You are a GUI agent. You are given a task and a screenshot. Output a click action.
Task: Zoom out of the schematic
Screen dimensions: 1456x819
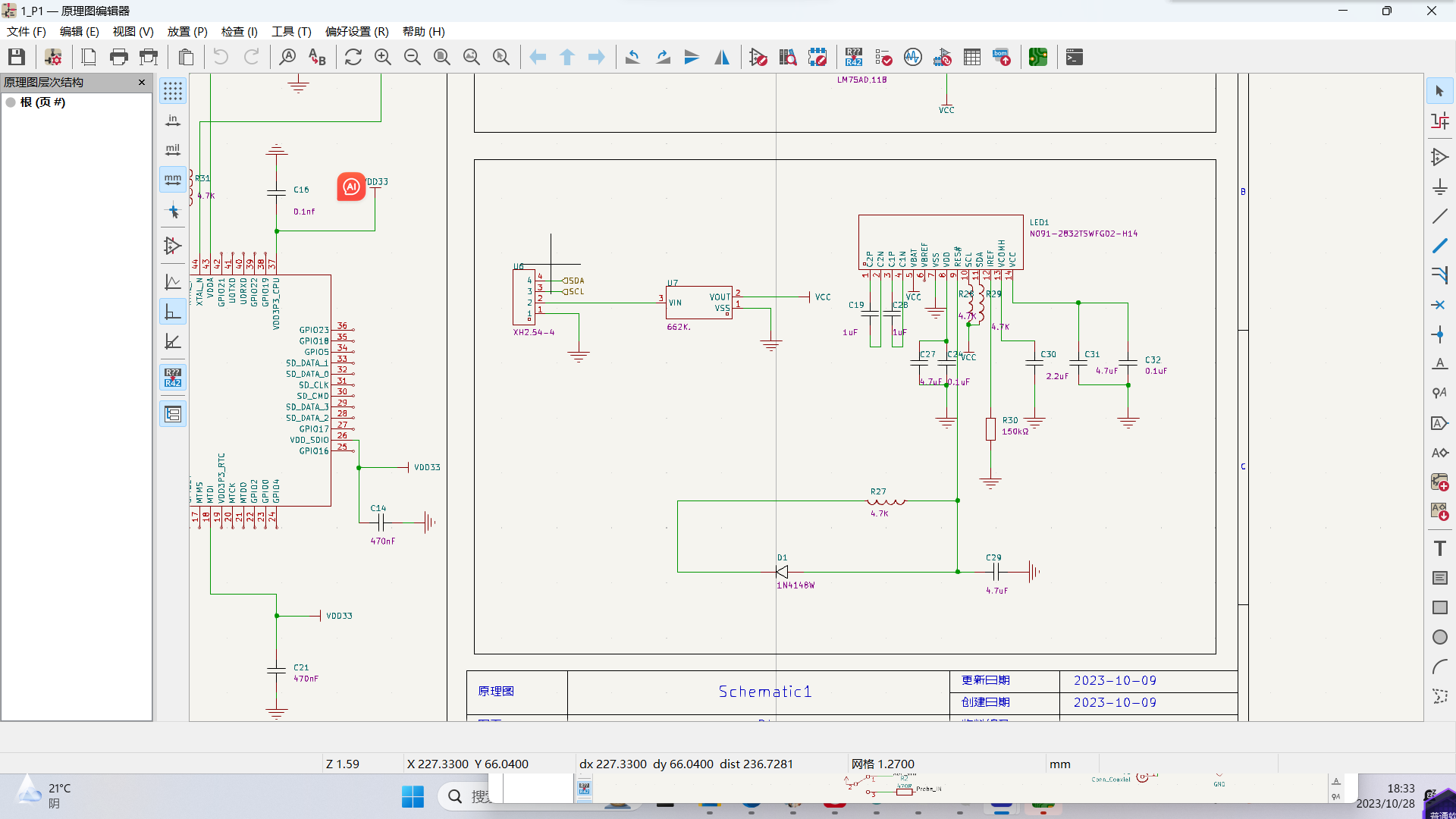[413, 57]
